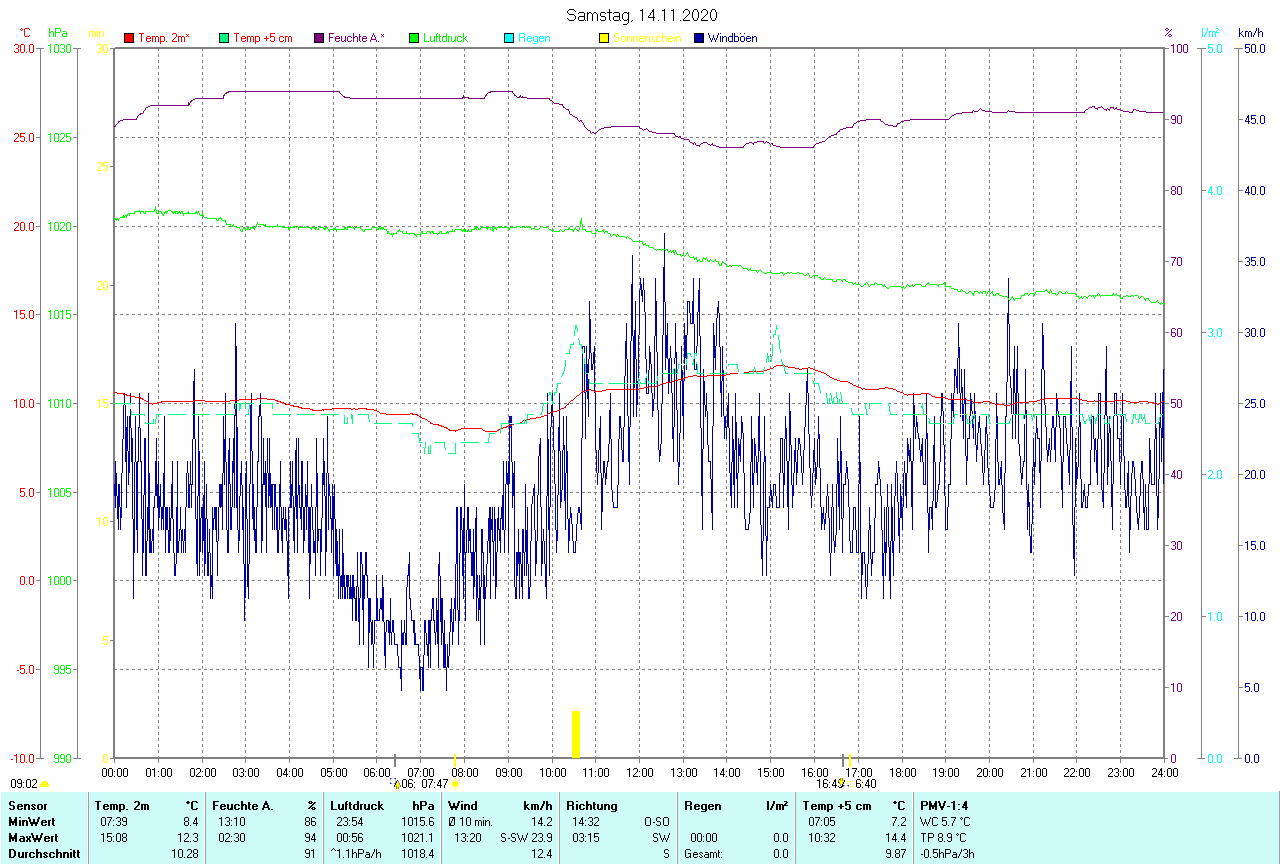Click the 'km/h' axis unit label top right

(x=1251, y=33)
